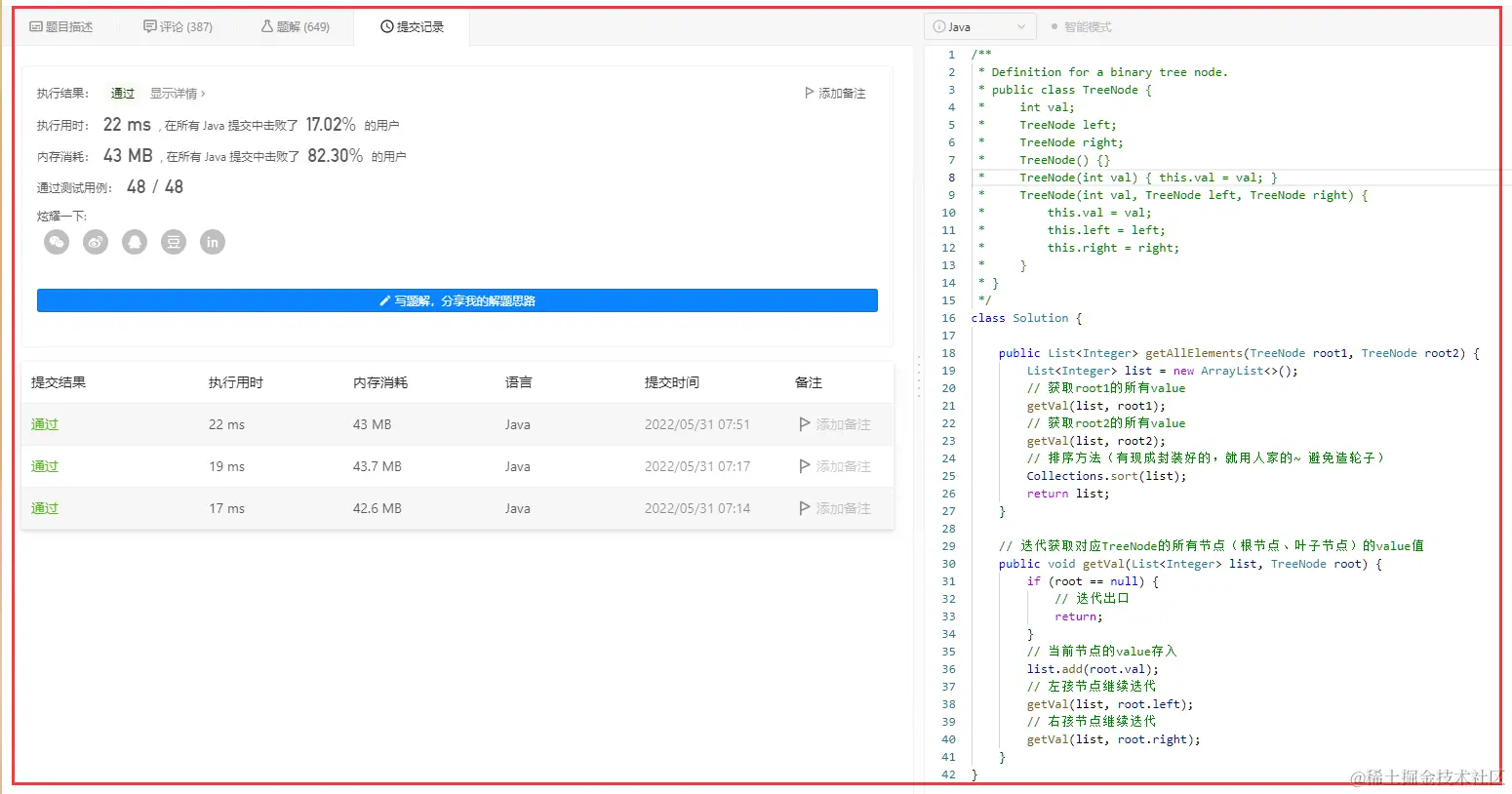The image size is (1512, 794).
Task: Place cursor on the Collections.sort(list); line
Action: coord(1106,476)
